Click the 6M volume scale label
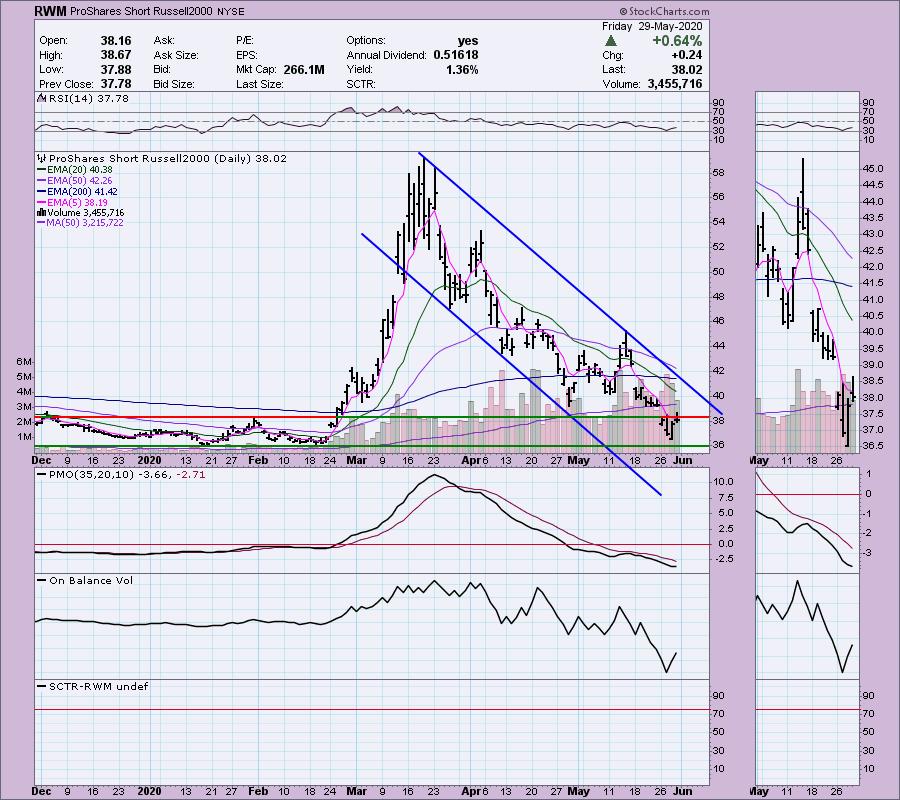This screenshot has height=800, width=900. pos(24,362)
